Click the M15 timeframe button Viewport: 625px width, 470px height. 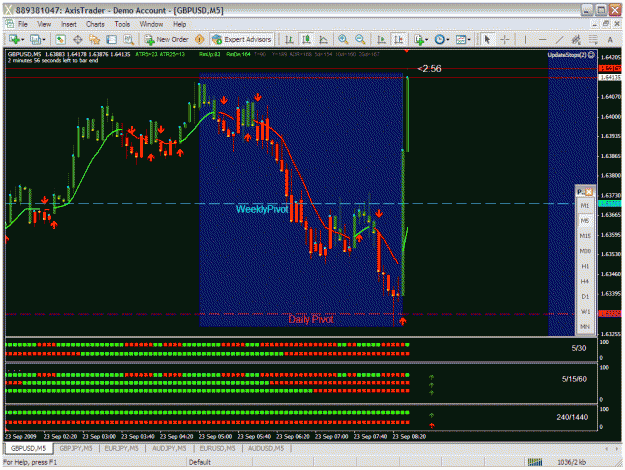585,236
